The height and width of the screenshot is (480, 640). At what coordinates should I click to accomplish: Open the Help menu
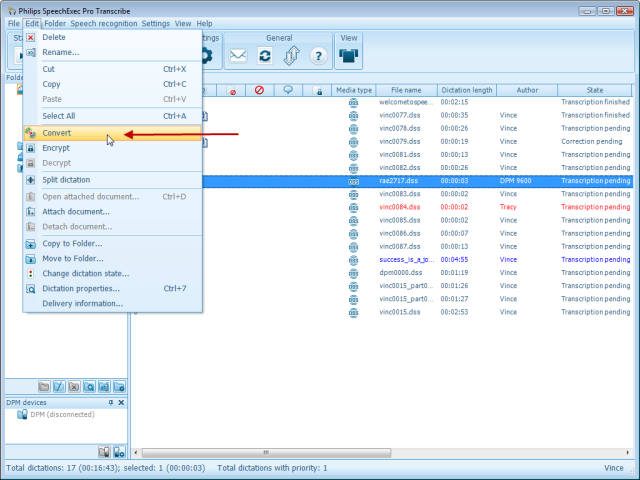tap(204, 23)
